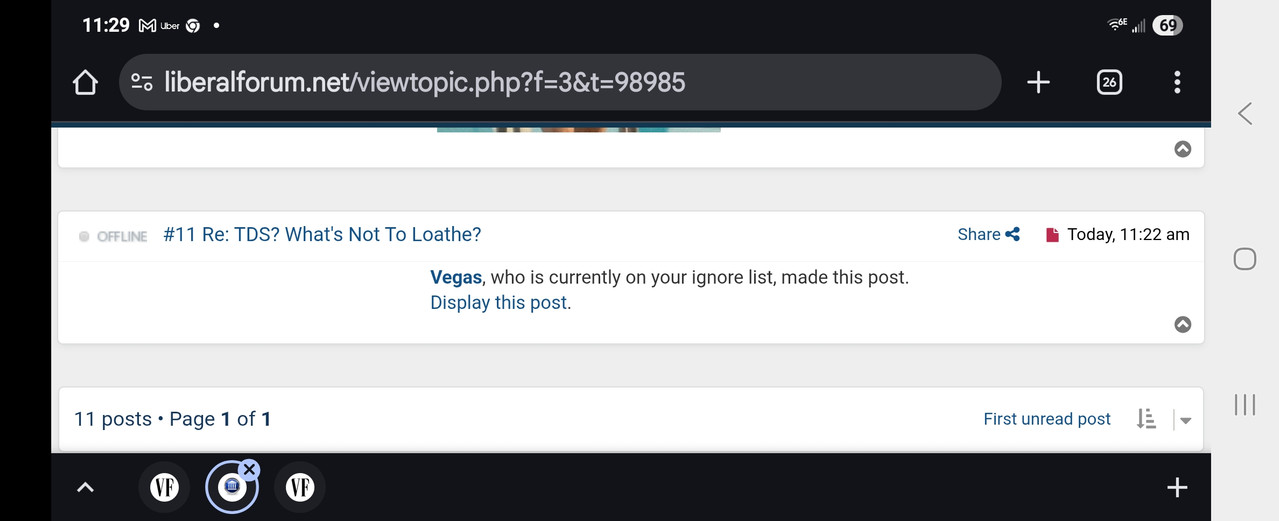Tap battery indicator showing 69
Image resolution: width=1279 pixels, height=521 pixels.
pos(1167,26)
